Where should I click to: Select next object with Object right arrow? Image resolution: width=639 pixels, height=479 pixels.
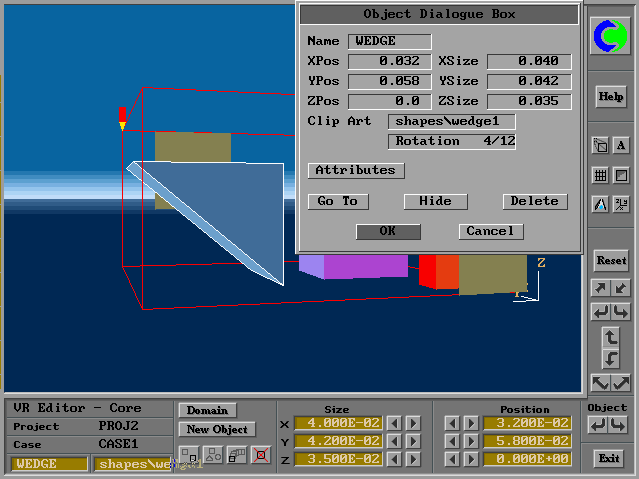click(x=621, y=426)
